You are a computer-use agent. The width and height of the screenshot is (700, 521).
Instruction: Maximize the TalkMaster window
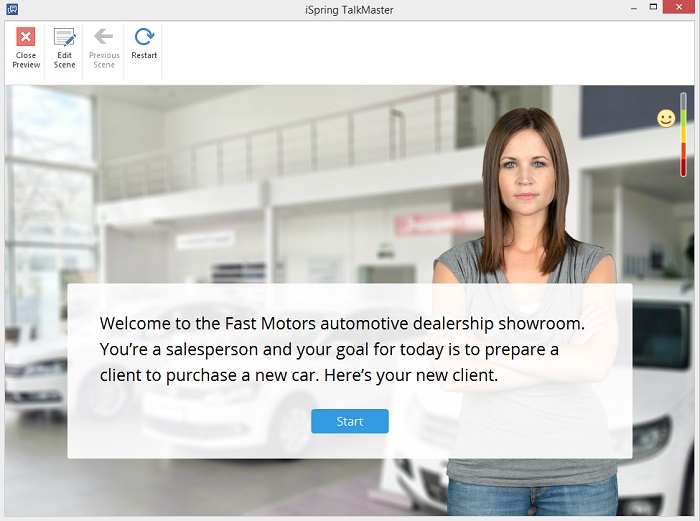click(653, 7)
